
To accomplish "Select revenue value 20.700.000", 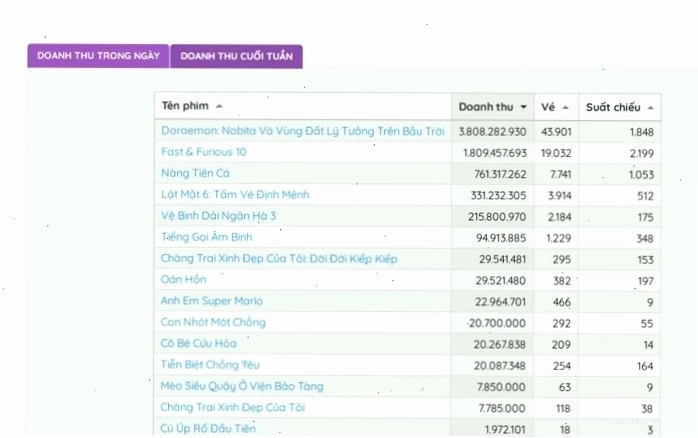I will 497,324.
